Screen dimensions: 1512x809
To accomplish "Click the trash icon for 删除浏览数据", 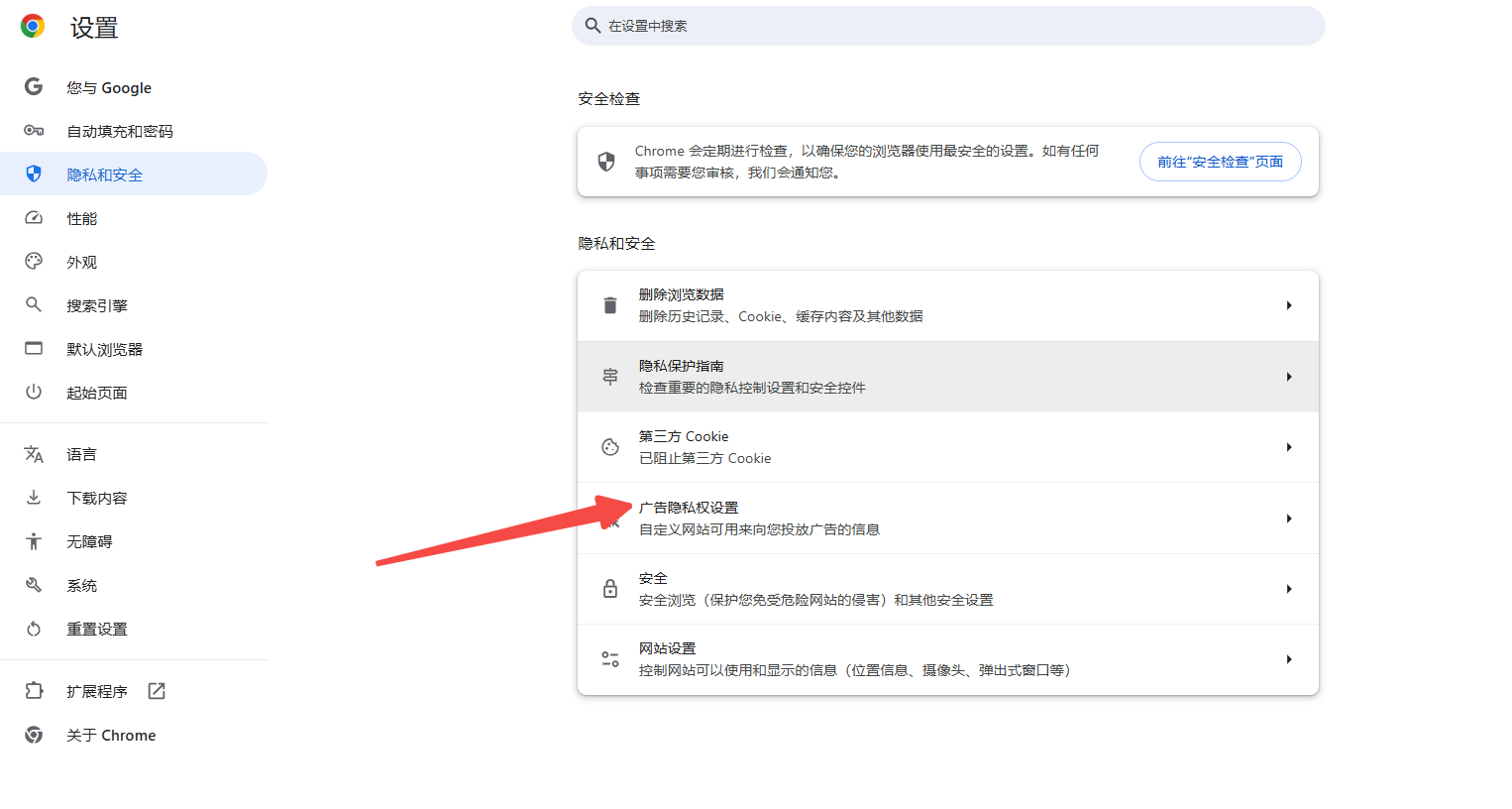I will pos(609,304).
